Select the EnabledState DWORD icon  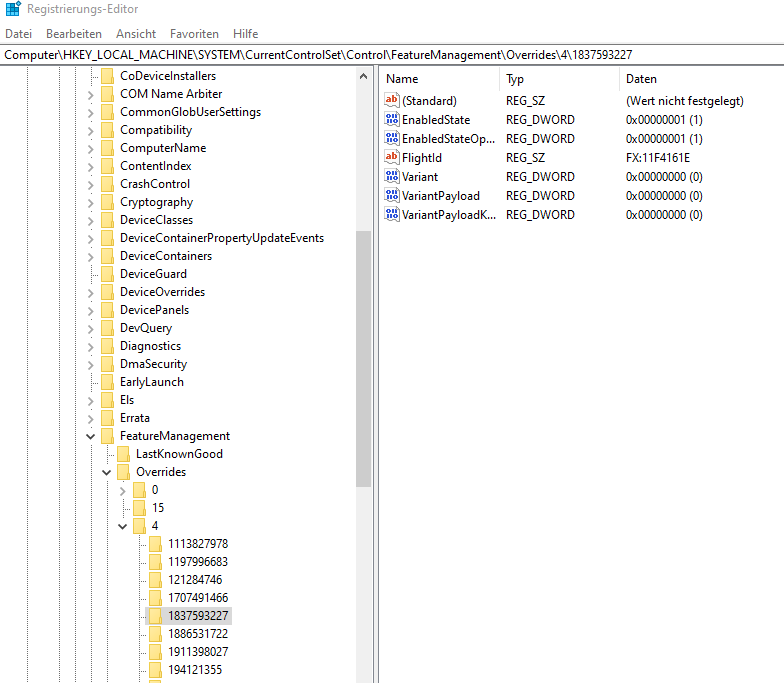tap(392, 119)
